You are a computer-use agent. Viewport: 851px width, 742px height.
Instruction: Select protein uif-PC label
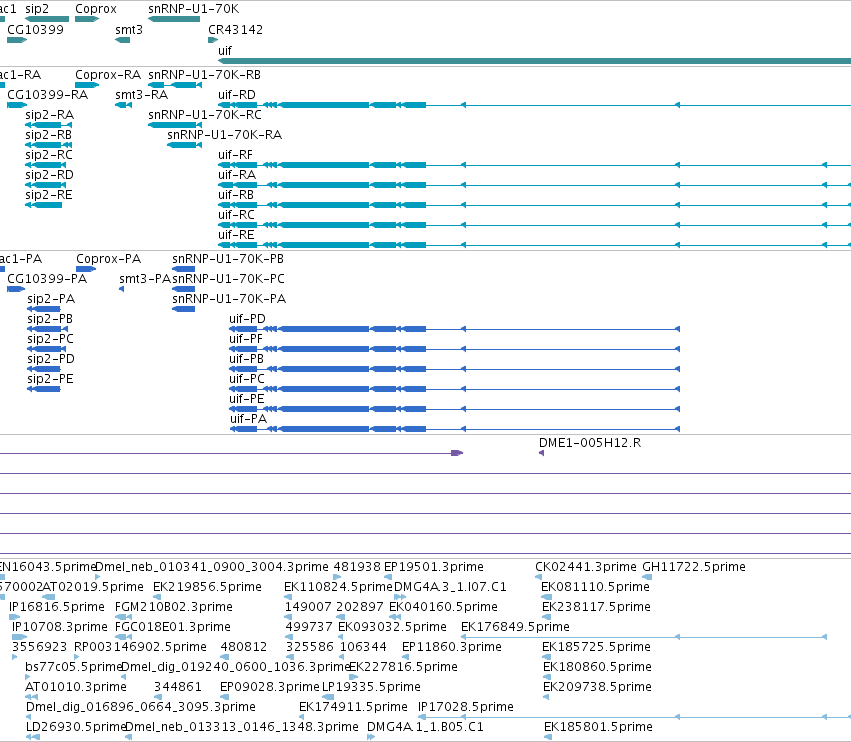(247, 379)
